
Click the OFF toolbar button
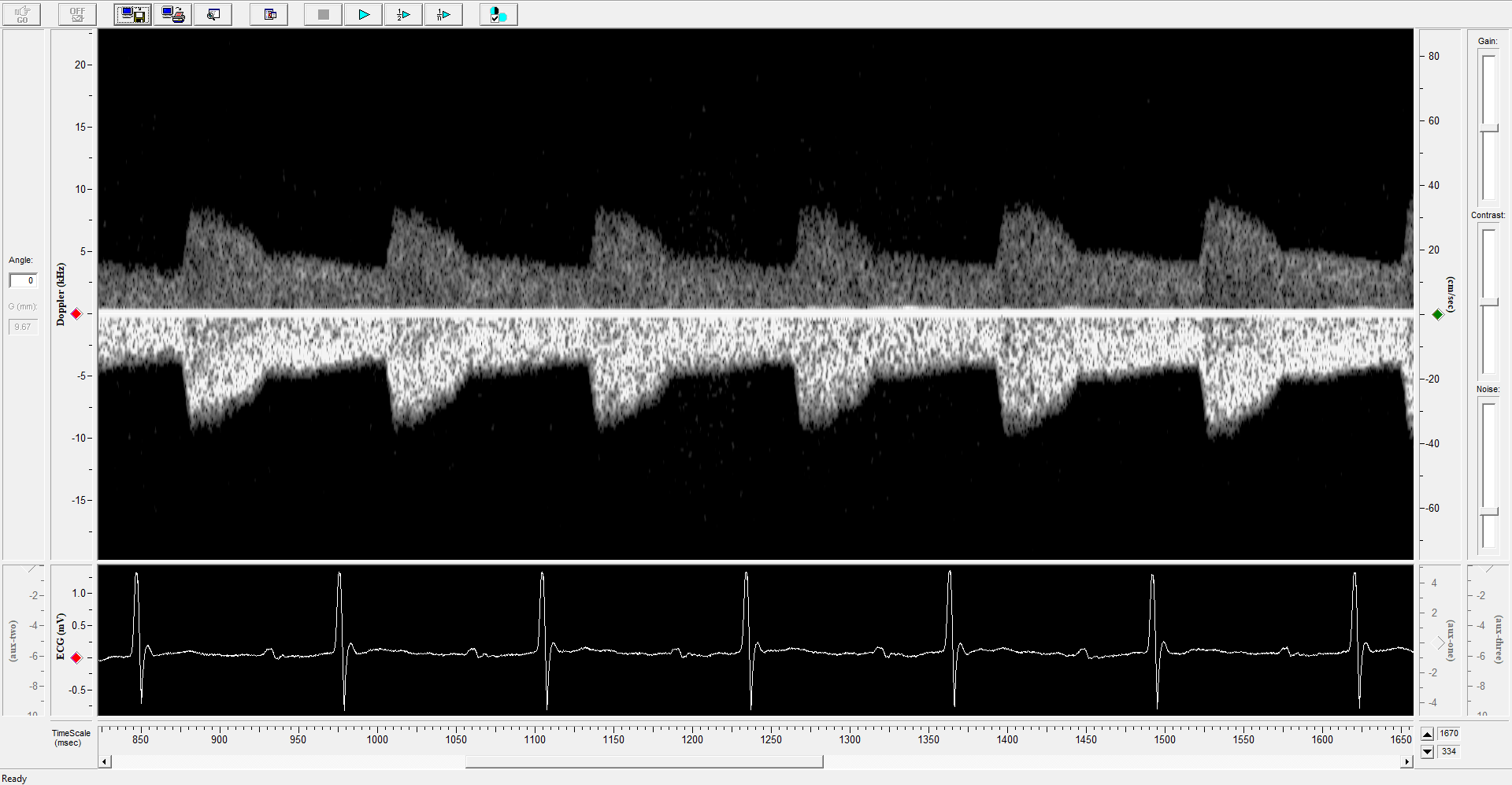click(x=77, y=14)
